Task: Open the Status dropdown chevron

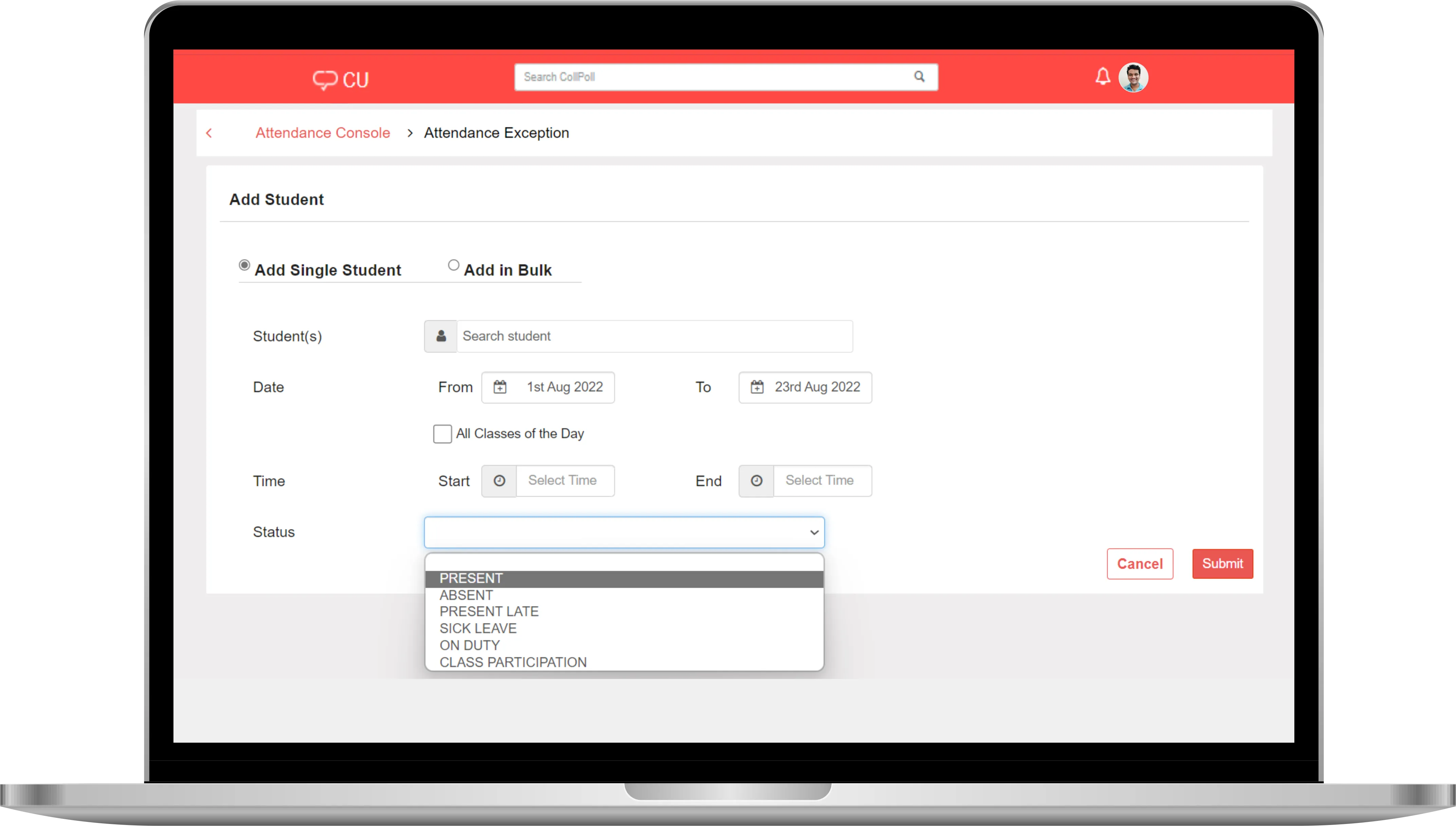Action: pyautogui.click(x=815, y=533)
